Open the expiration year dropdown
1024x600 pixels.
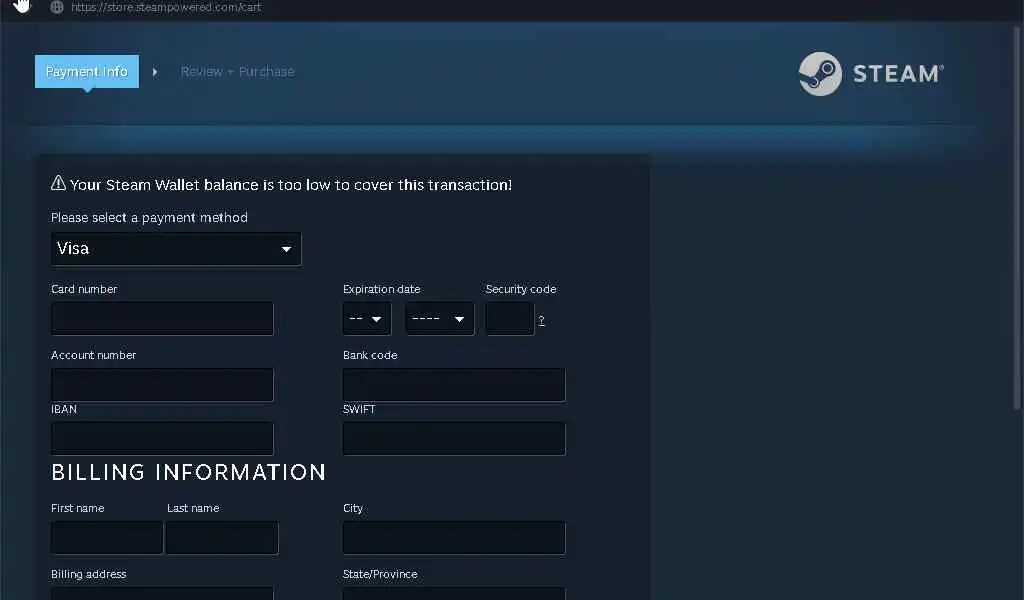[x=440, y=319]
